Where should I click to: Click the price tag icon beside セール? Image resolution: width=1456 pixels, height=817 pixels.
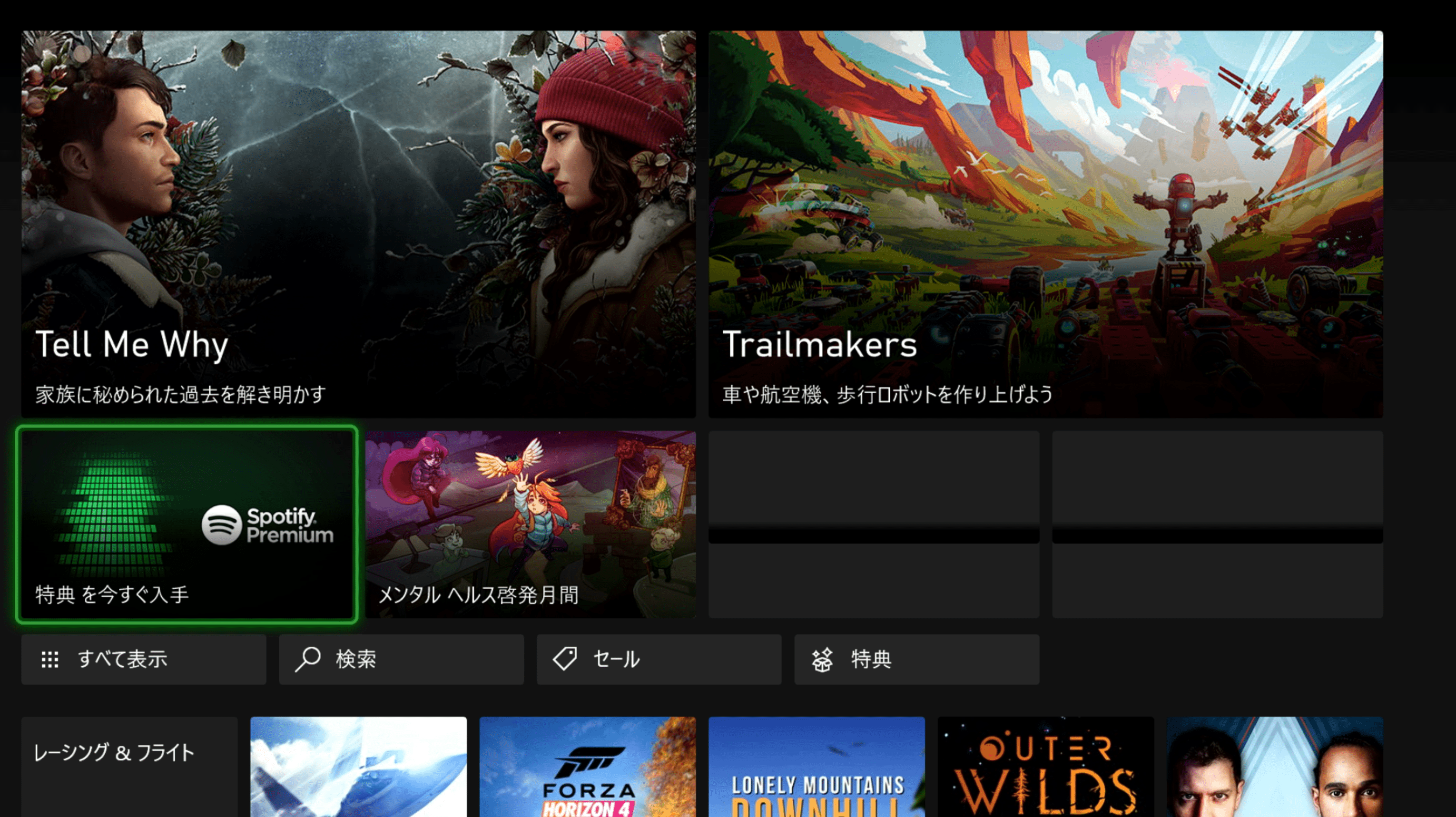[565, 659]
